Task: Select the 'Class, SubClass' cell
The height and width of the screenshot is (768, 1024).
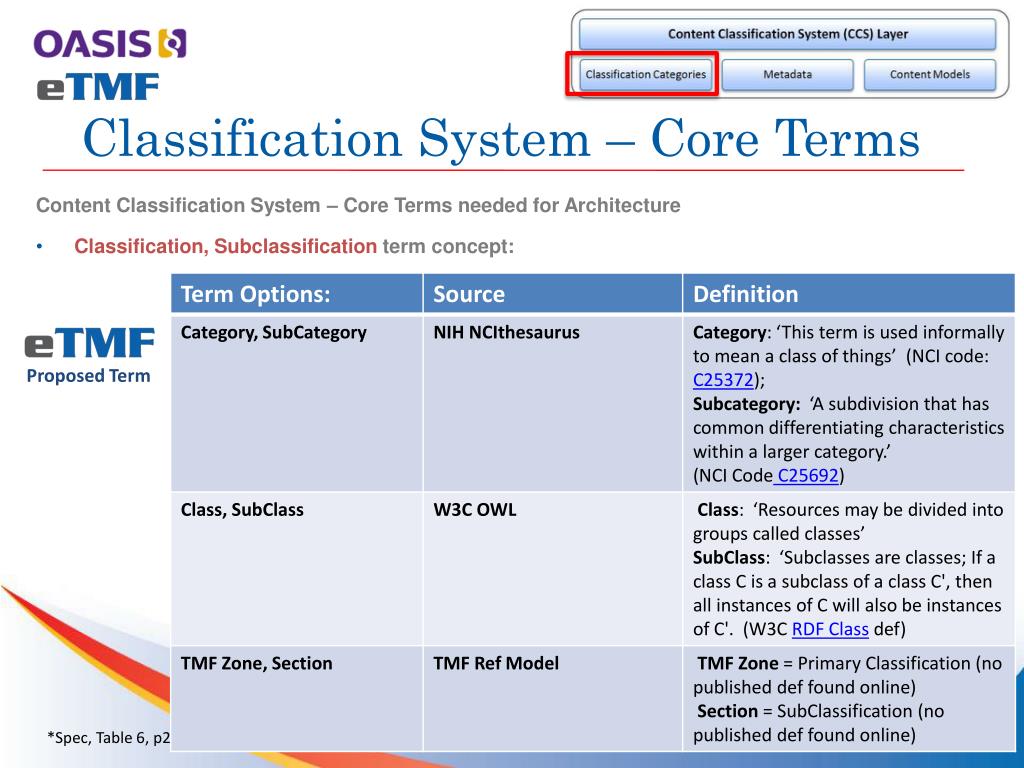Action: coord(296,569)
